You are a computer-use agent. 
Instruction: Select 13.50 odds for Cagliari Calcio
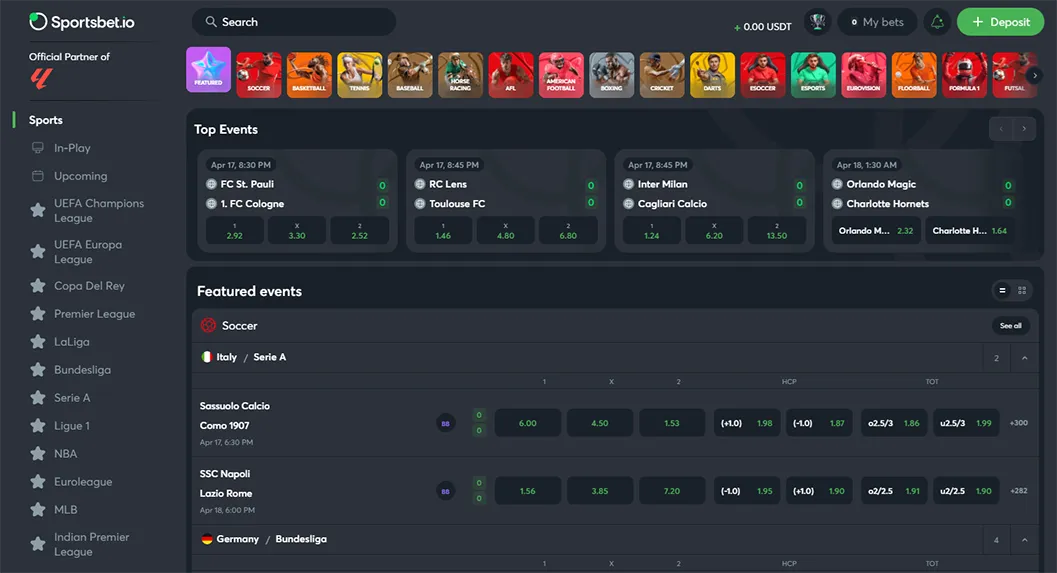[777, 231]
